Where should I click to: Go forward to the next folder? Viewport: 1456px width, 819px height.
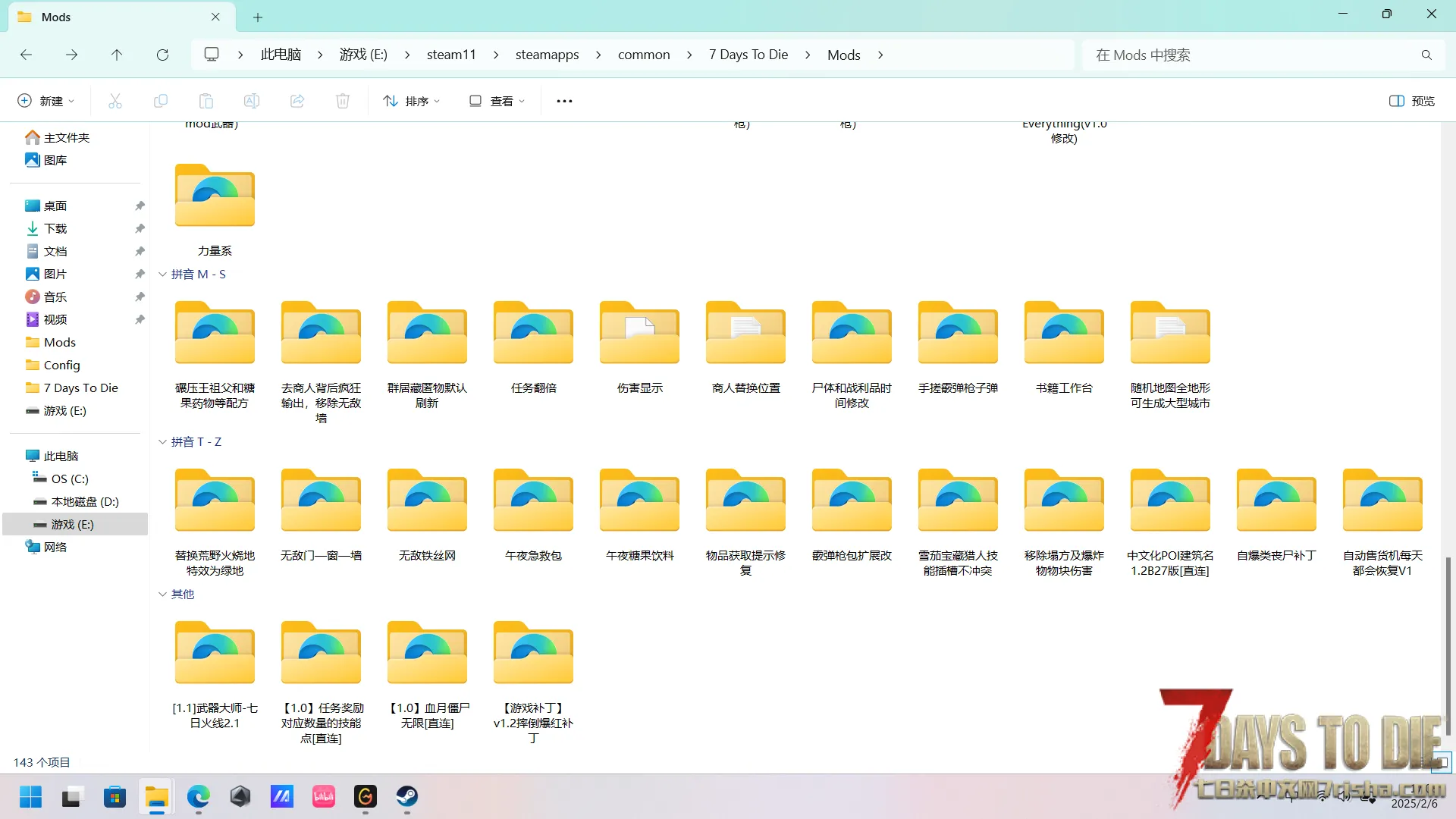(x=71, y=55)
